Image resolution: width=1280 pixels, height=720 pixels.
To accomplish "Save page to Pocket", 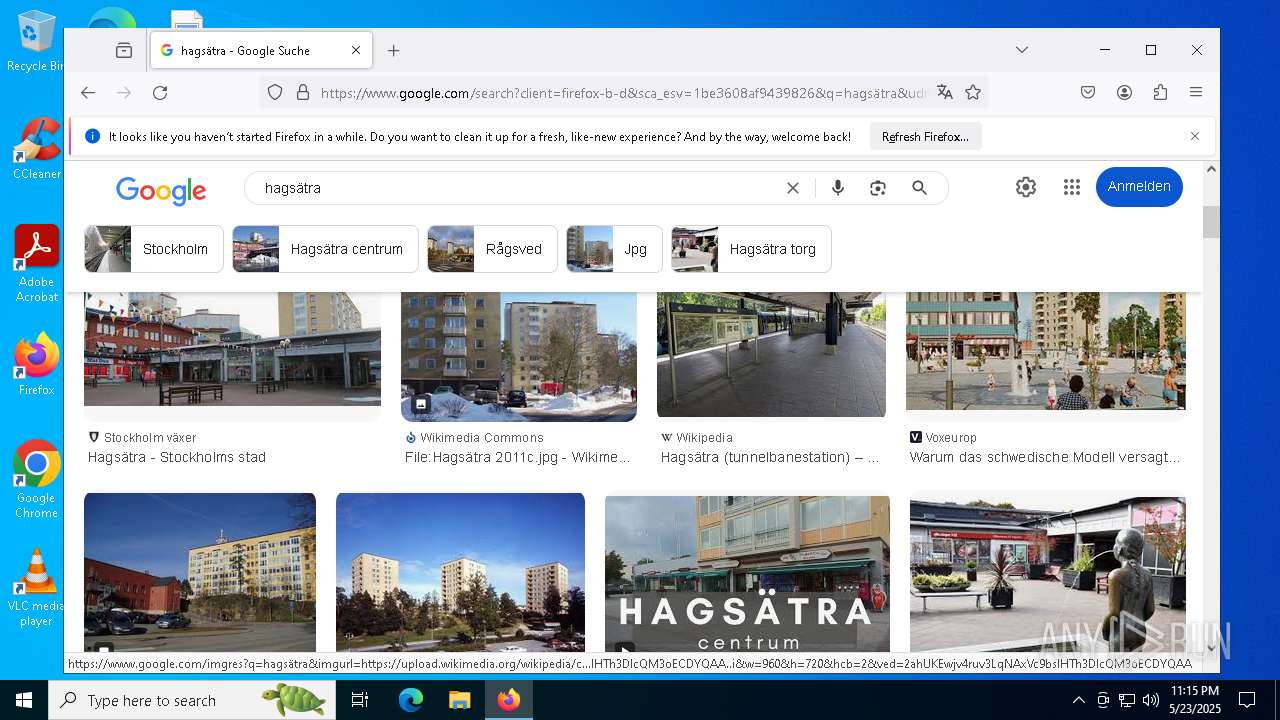I will click(1088, 93).
